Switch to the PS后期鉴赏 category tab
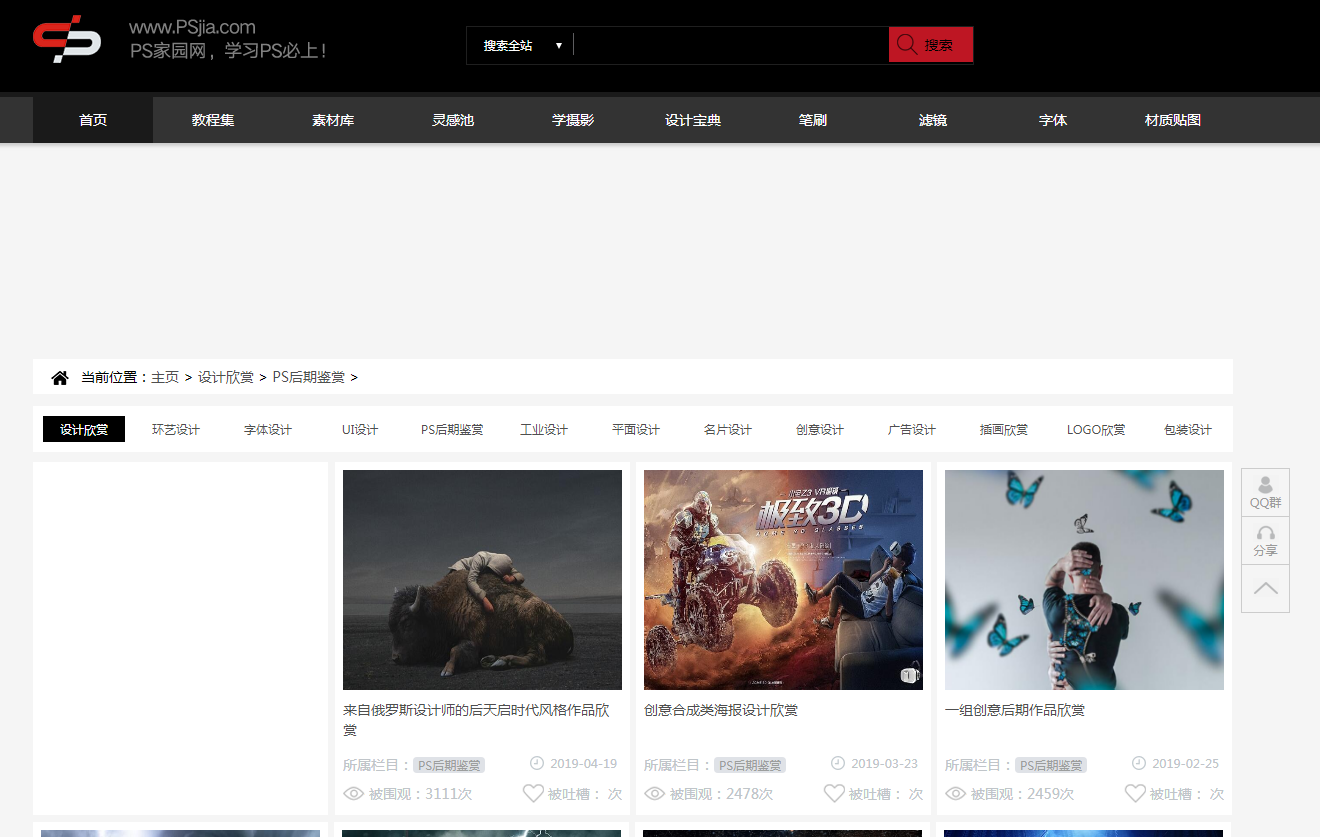Viewport: 1320px width, 837px height. pos(451,429)
